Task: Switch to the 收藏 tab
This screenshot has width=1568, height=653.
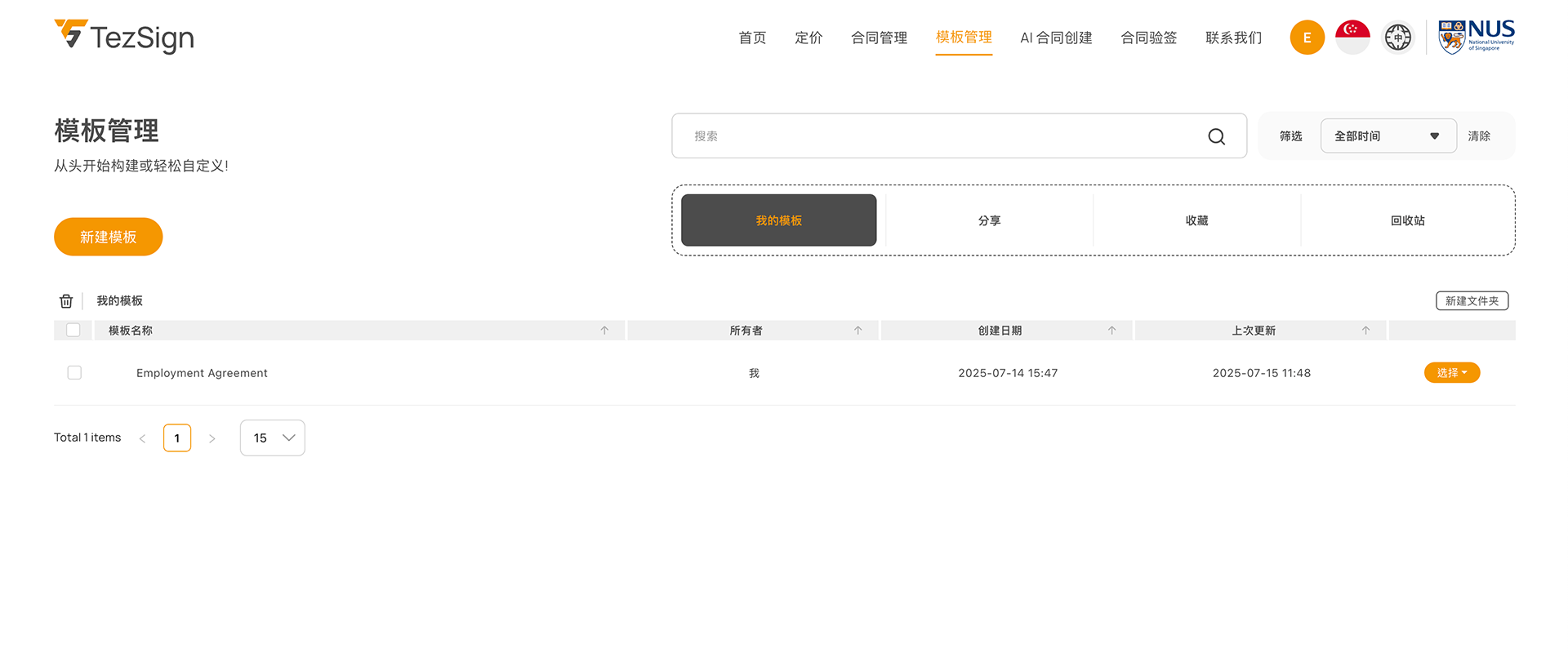Action: (1196, 220)
